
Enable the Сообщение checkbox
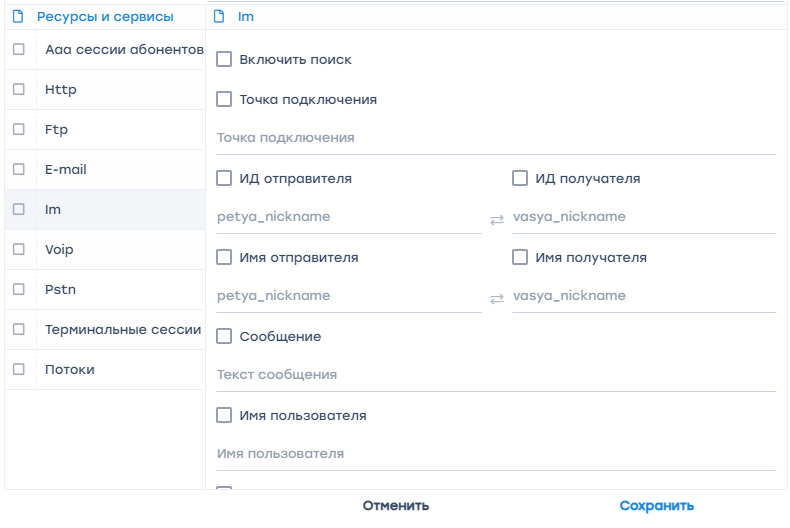point(225,337)
